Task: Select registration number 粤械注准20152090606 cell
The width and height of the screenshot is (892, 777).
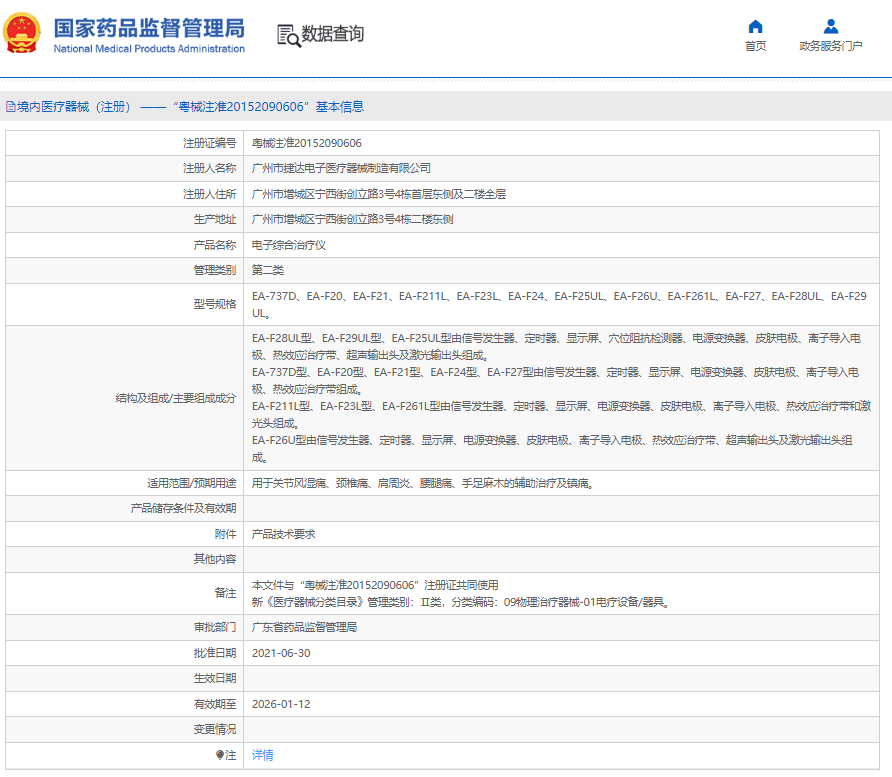Action: tap(307, 143)
